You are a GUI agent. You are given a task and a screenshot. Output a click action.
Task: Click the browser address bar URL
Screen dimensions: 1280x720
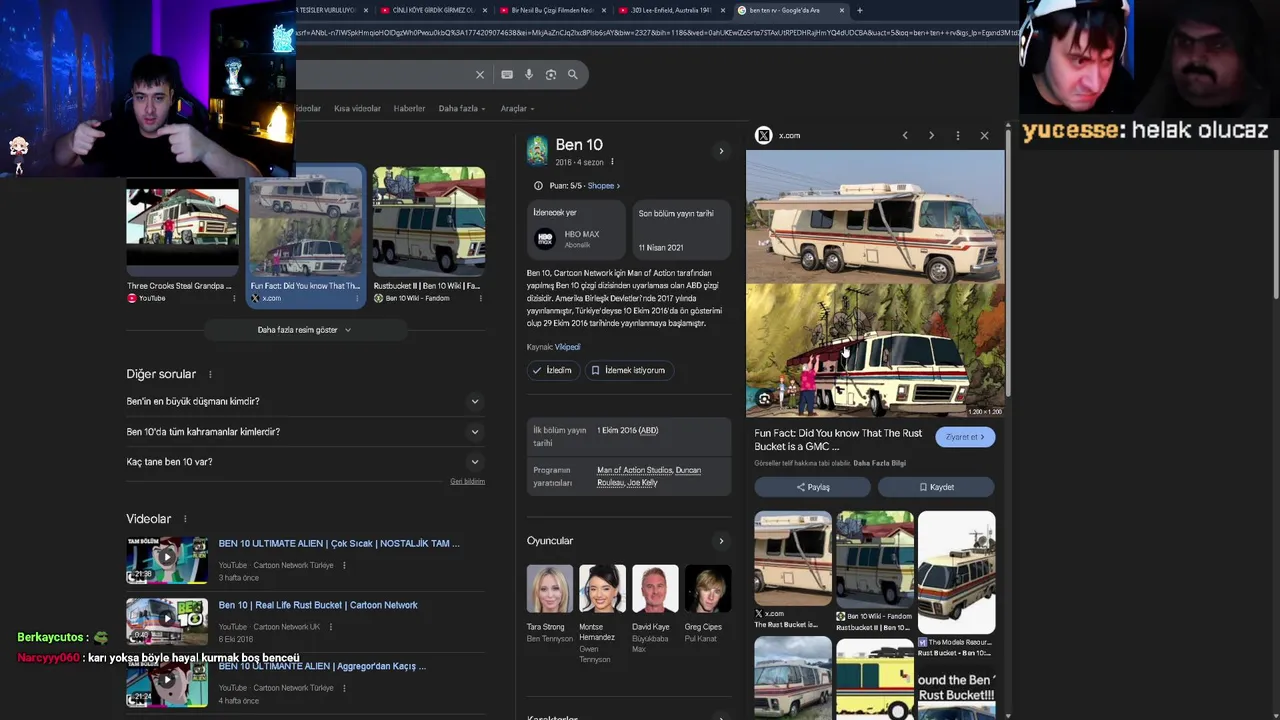click(655, 32)
